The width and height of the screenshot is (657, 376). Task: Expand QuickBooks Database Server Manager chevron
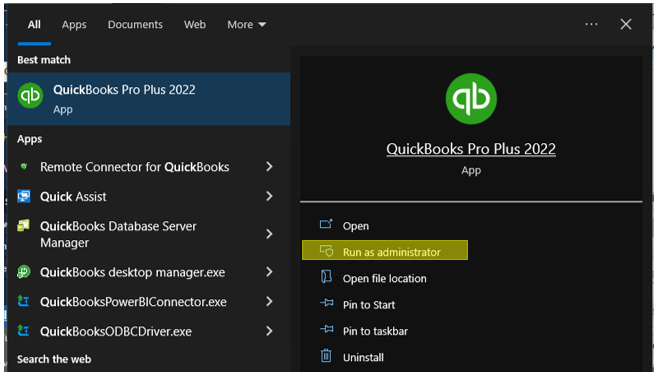click(x=269, y=234)
